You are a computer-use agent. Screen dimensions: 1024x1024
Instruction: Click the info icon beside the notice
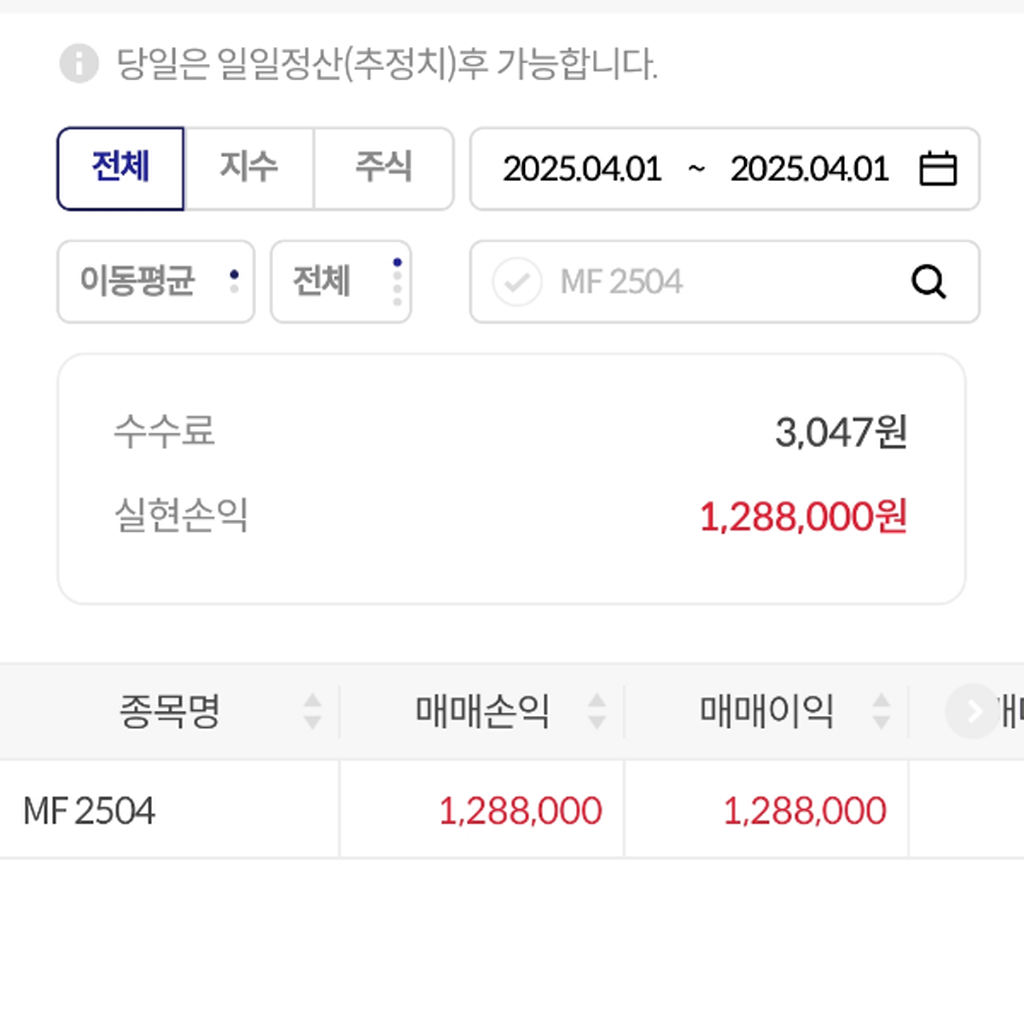79,65
